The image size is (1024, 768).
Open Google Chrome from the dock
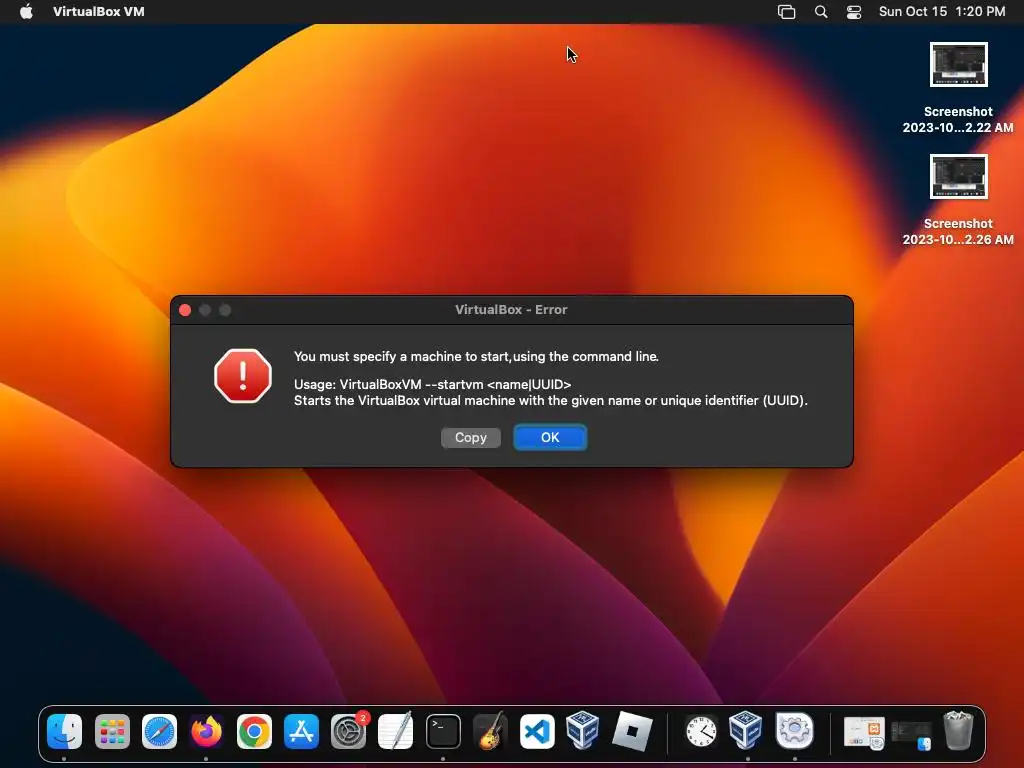(x=254, y=731)
